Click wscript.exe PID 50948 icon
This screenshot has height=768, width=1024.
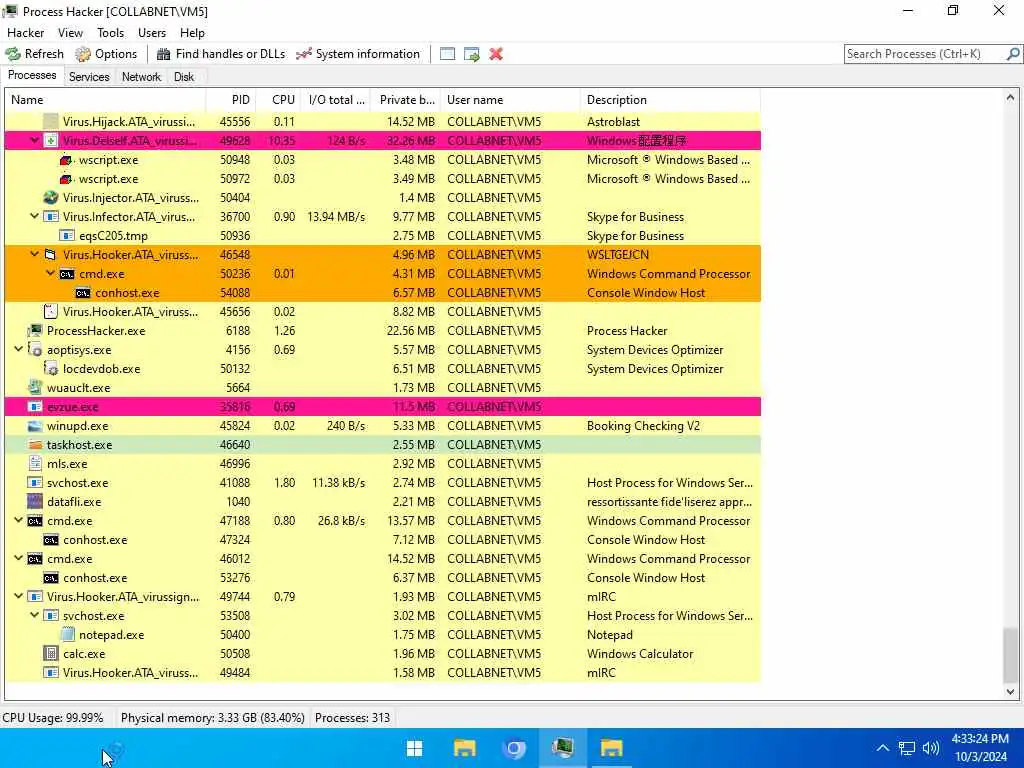[x=66, y=159]
